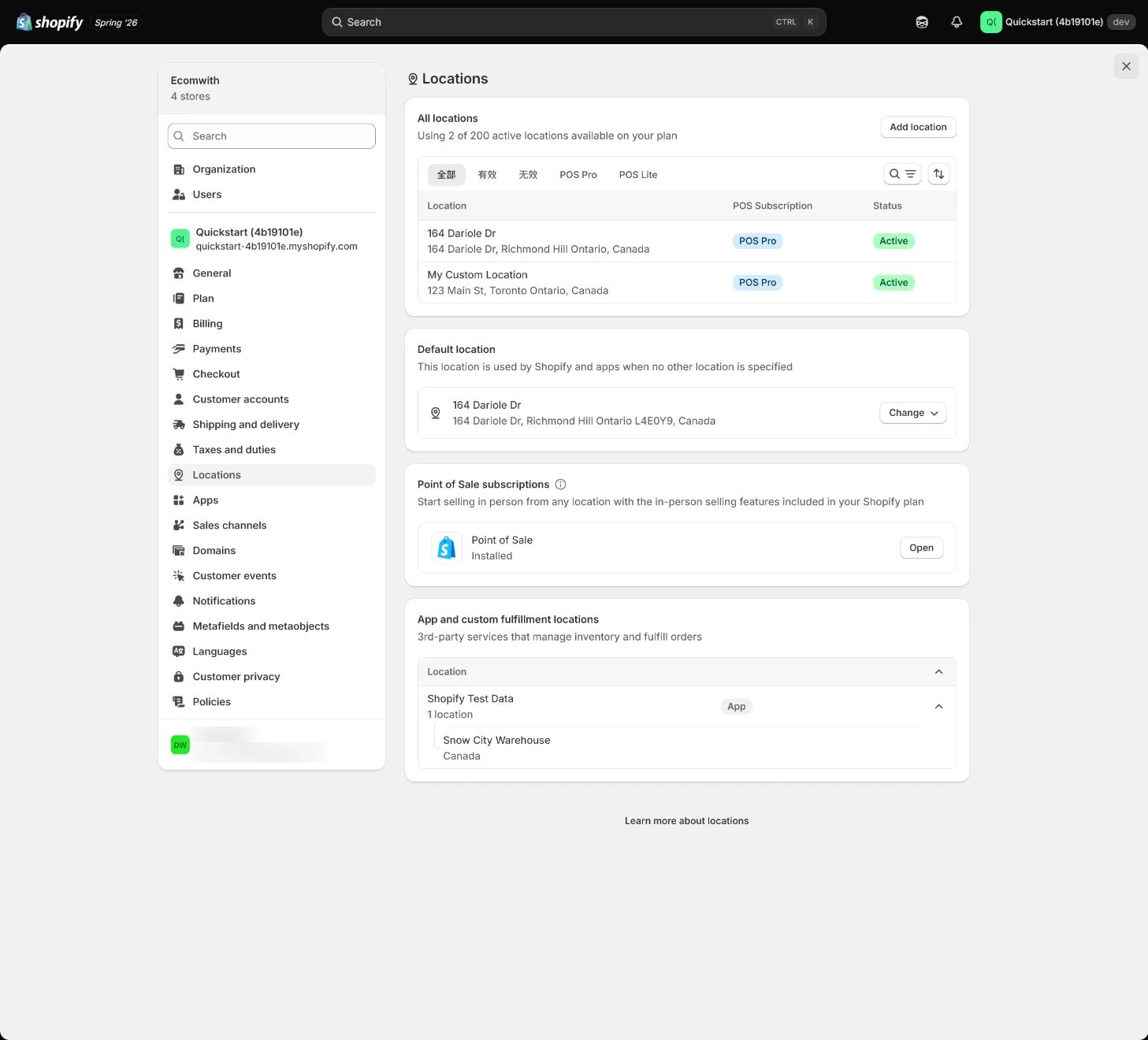Screen dimensions: 1148x1040
Task: Open the Sidekick assistant icon in the top bar
Action: 922,22
